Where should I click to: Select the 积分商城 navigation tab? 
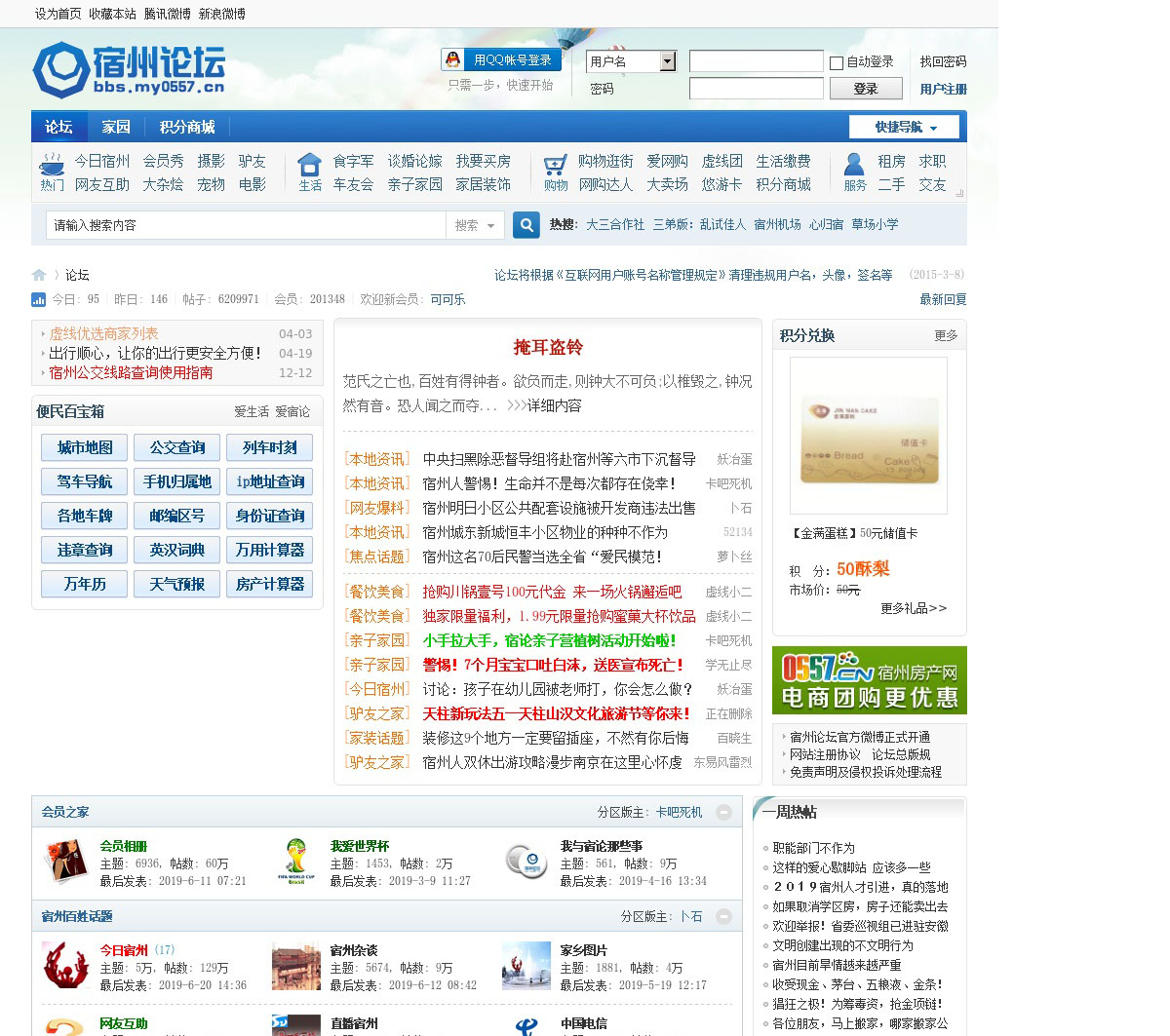point(187,127)
